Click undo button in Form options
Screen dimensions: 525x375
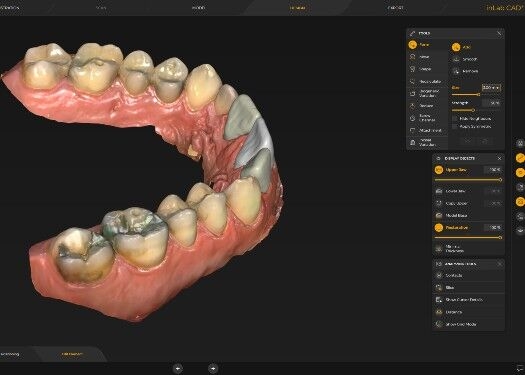pyautogui.click(x=467, y=141)
